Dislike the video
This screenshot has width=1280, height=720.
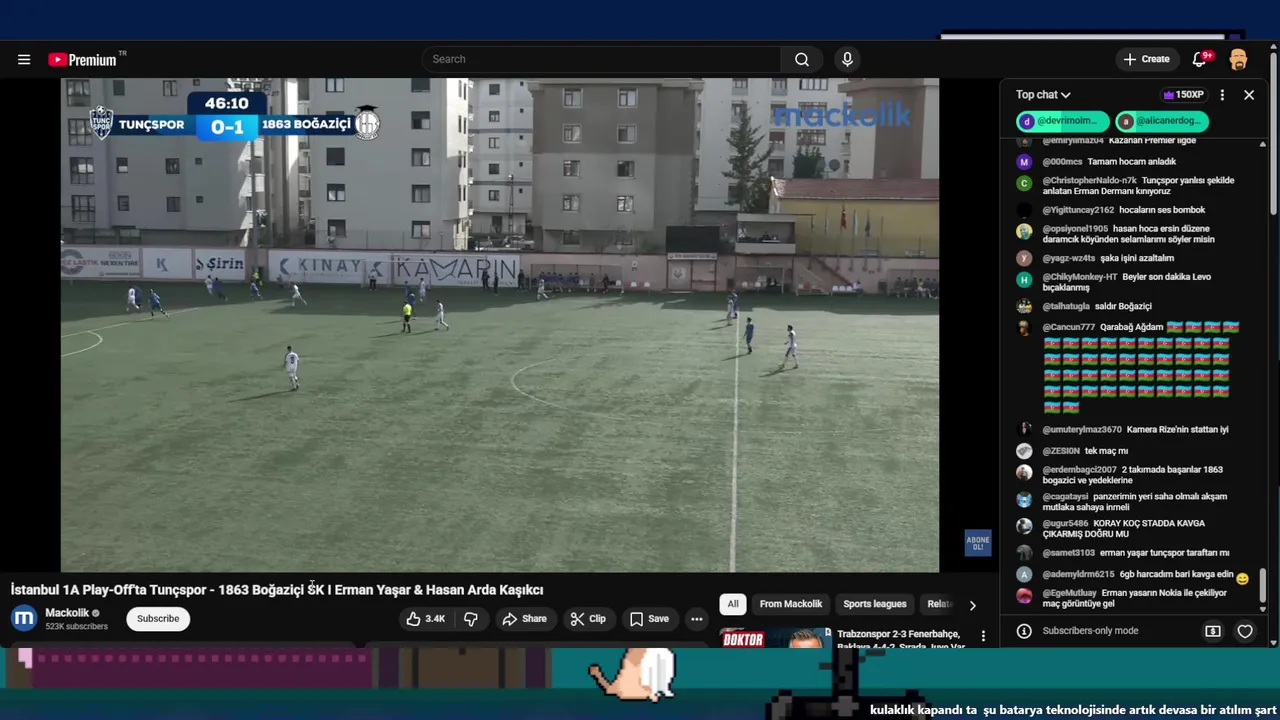pyautogui.click(x=471, y=619)
